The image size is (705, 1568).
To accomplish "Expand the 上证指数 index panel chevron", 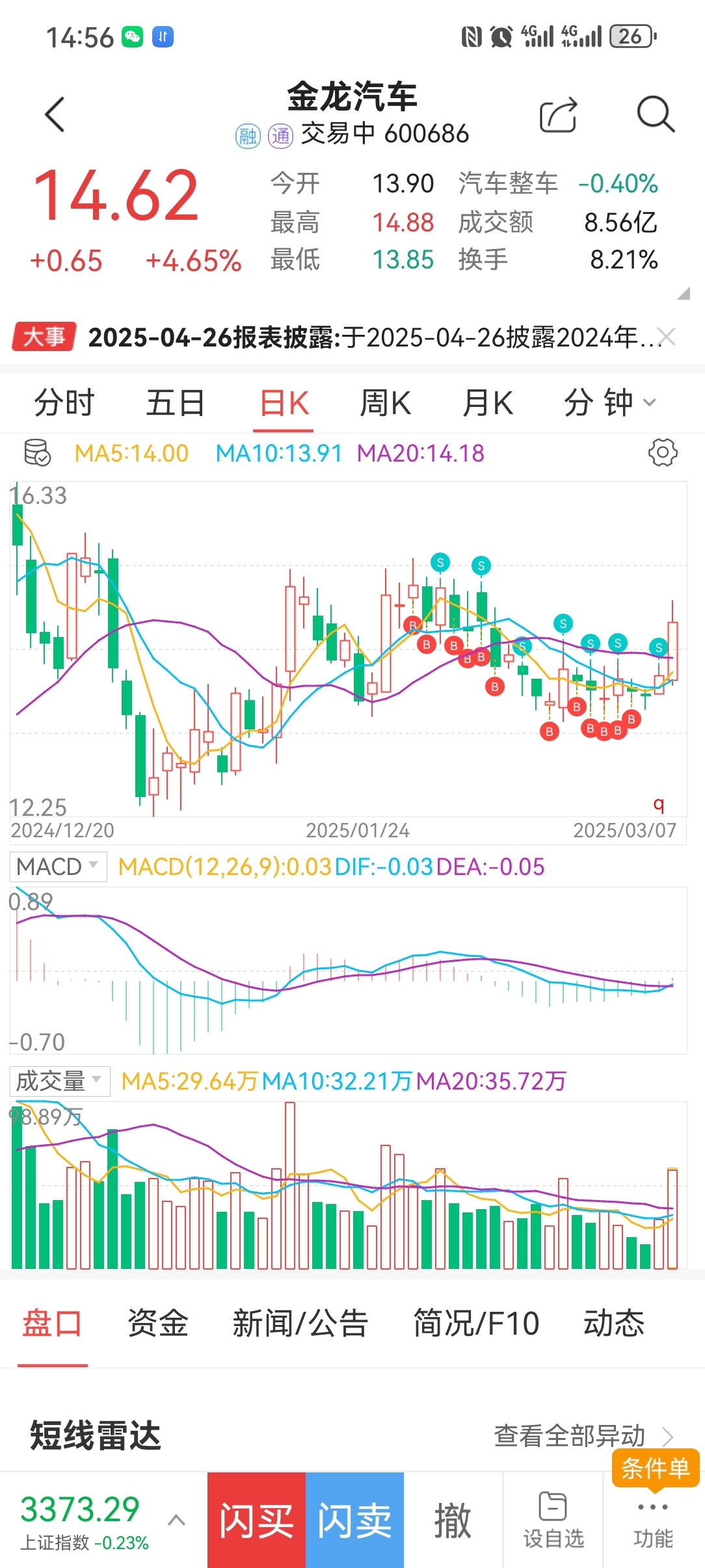I will click(x=176, y=1520).
